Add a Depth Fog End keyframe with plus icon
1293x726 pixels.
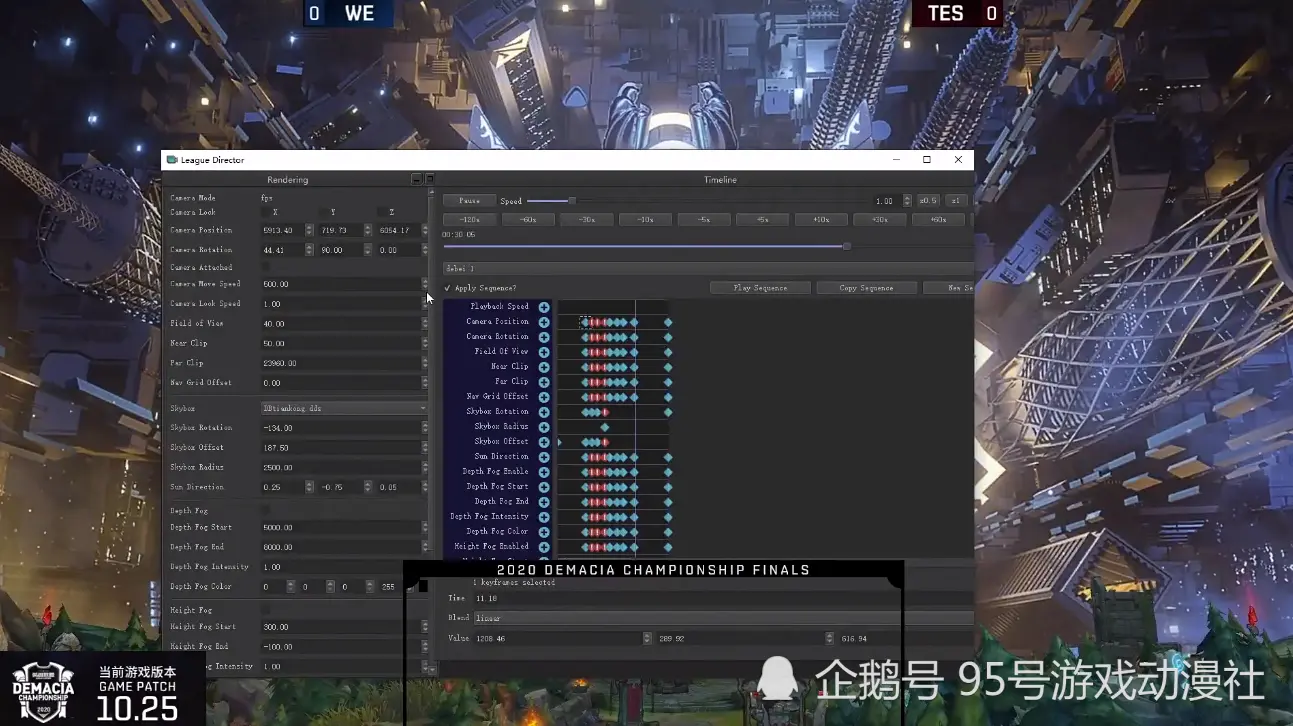[x=544, y=502]
